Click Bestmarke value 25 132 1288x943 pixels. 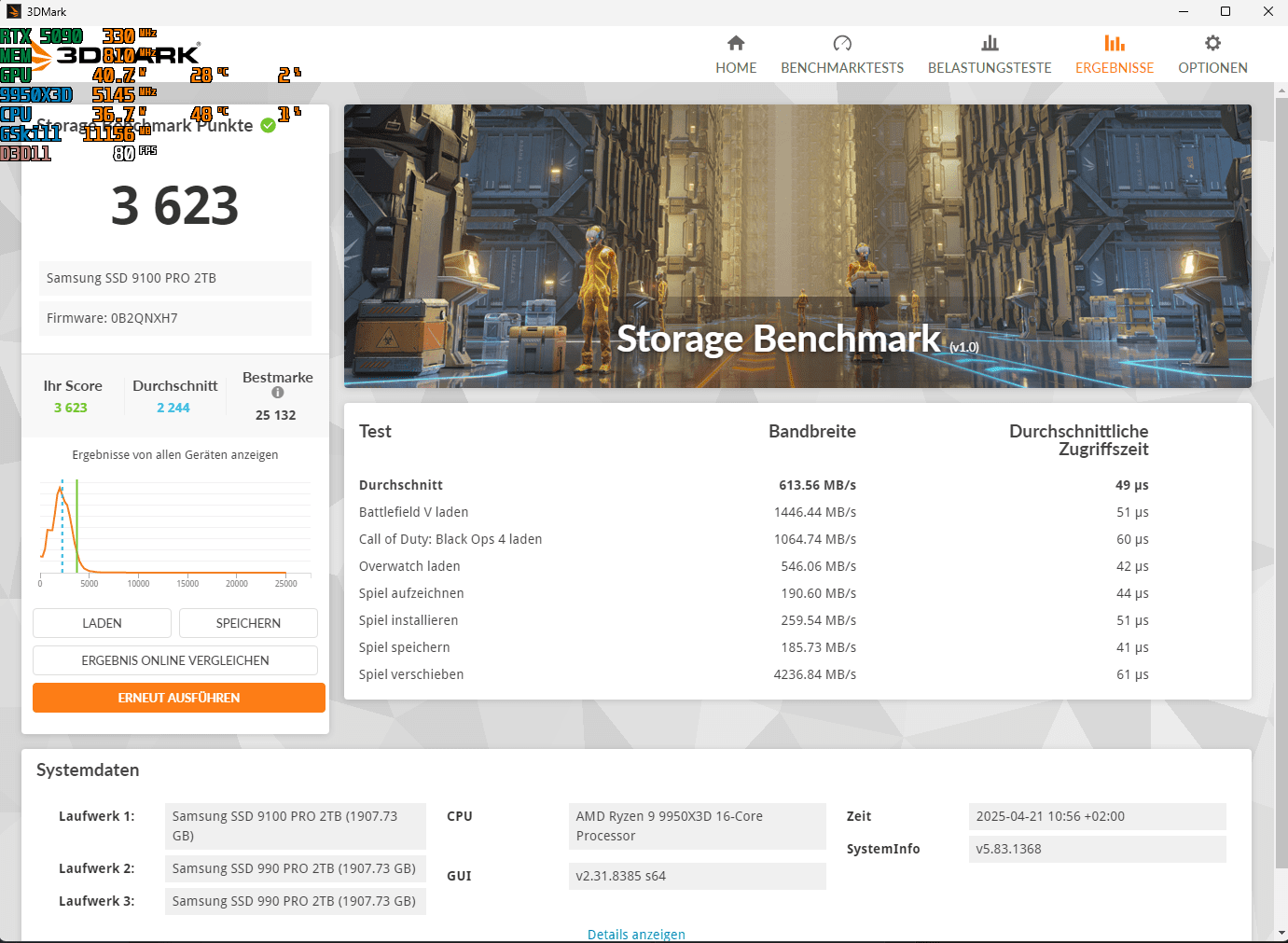coord(276,415)
